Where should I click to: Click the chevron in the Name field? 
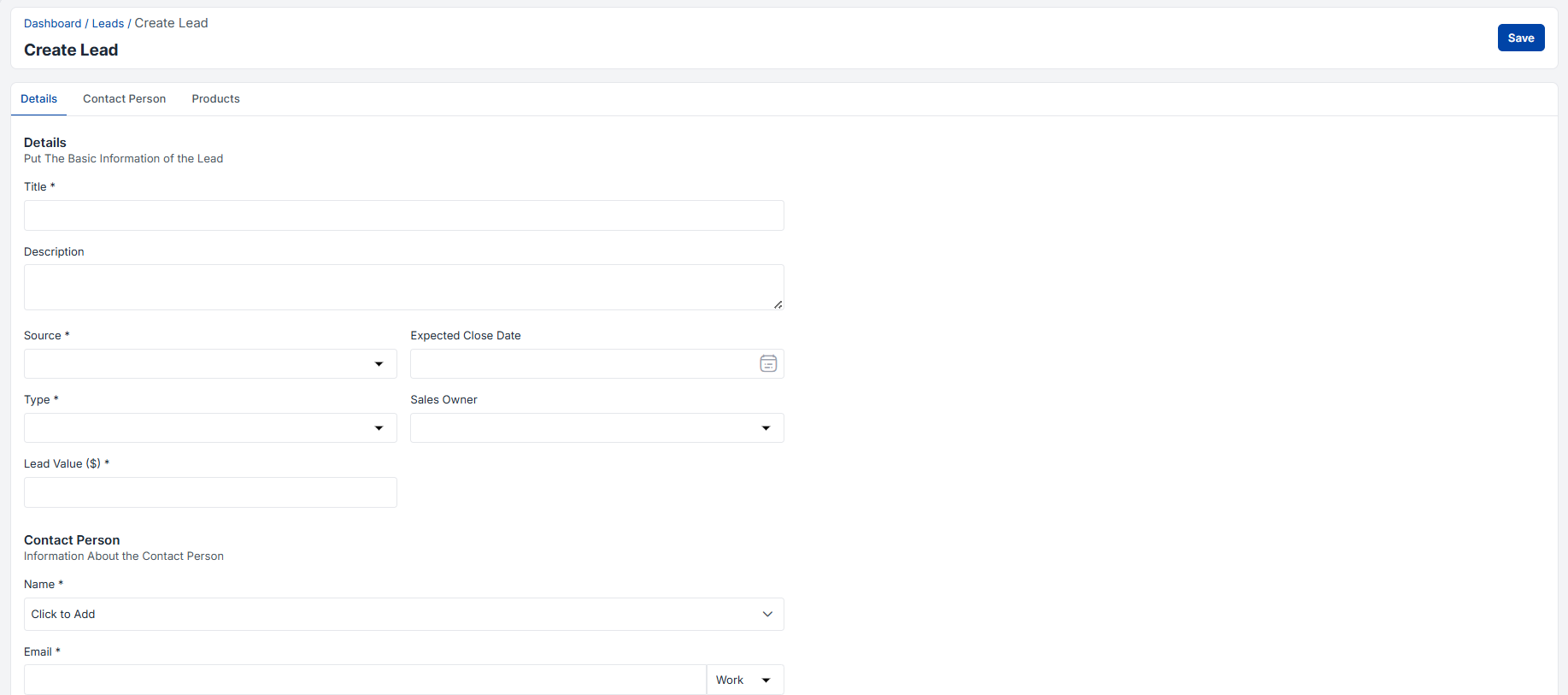(767, 614)
